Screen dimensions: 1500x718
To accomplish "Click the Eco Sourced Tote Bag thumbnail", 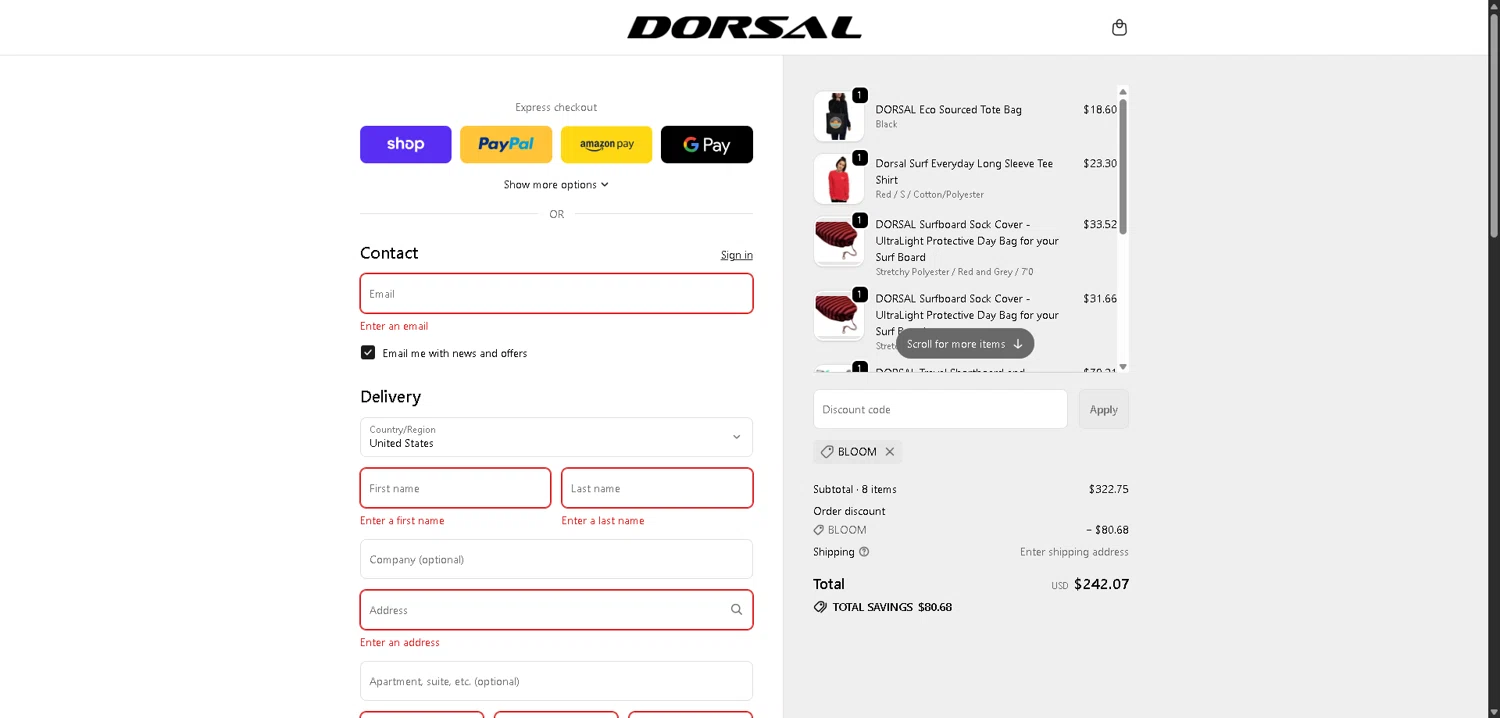I will 838,116.
